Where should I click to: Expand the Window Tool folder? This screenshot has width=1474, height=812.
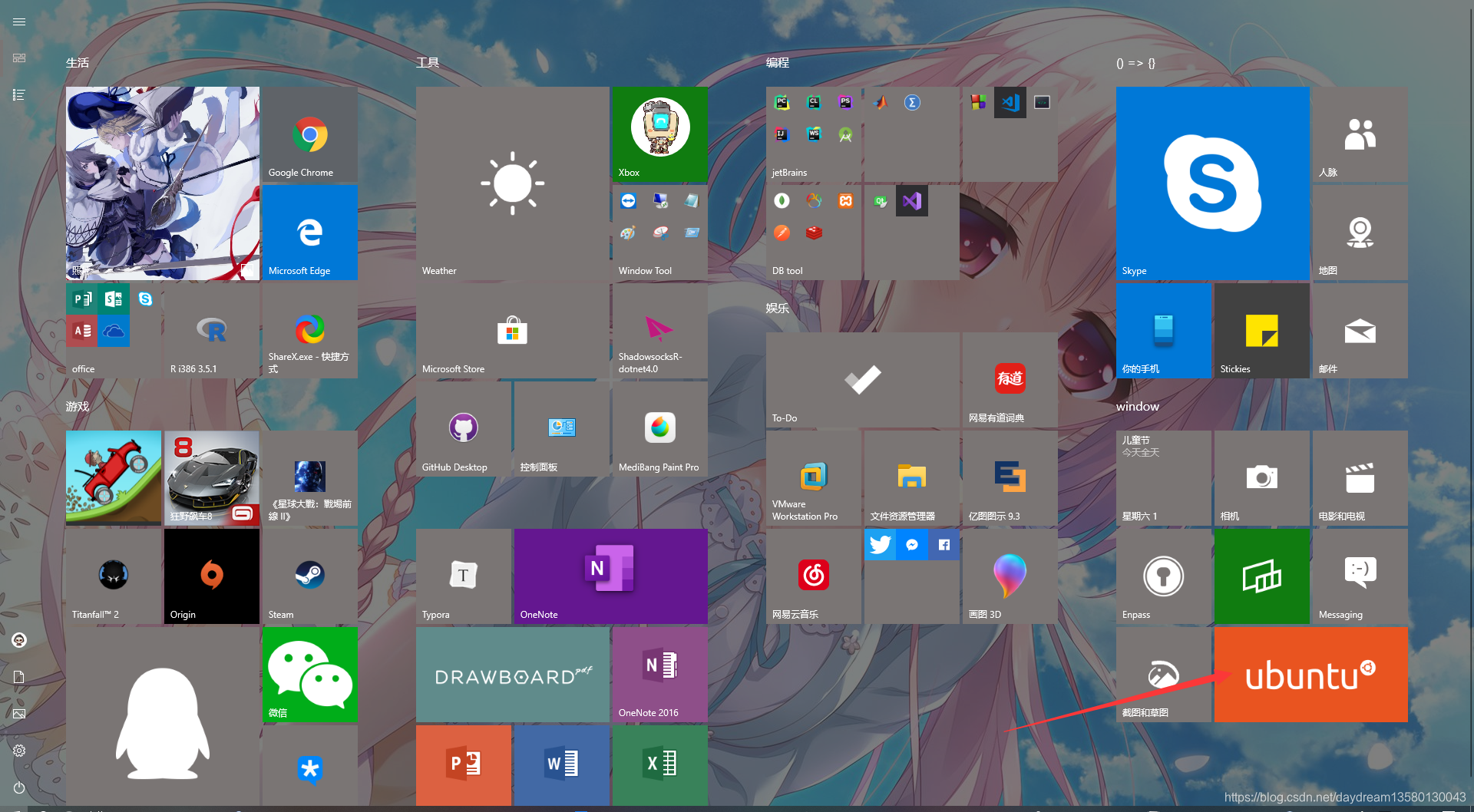click(660, 233)
